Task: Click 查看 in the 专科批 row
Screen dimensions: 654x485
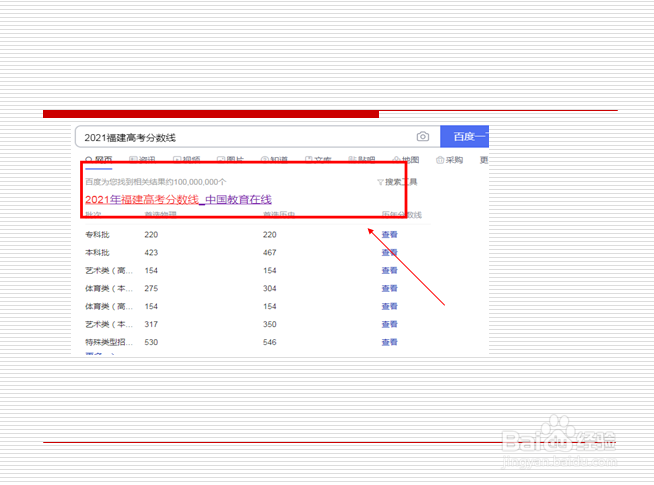Action: [390, 234]
